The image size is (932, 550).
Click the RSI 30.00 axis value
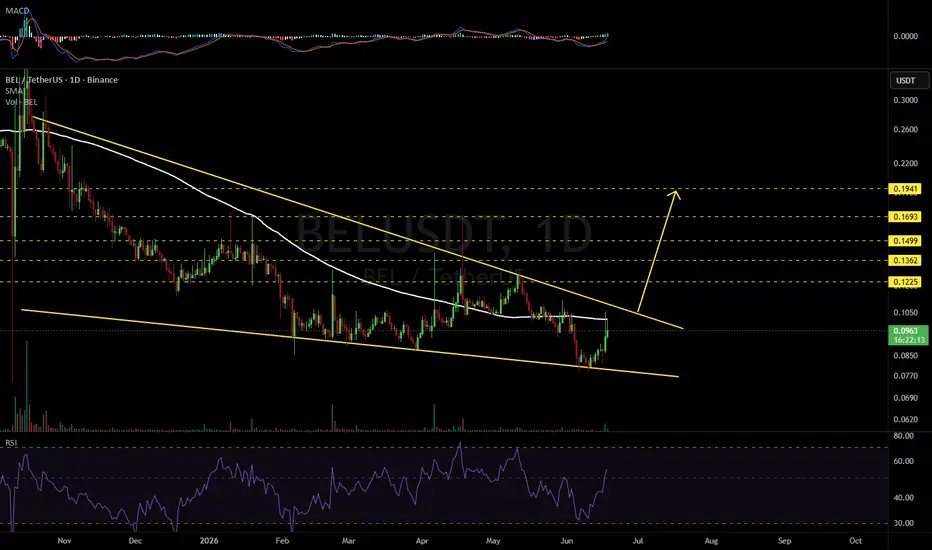[x=903, y=523]
